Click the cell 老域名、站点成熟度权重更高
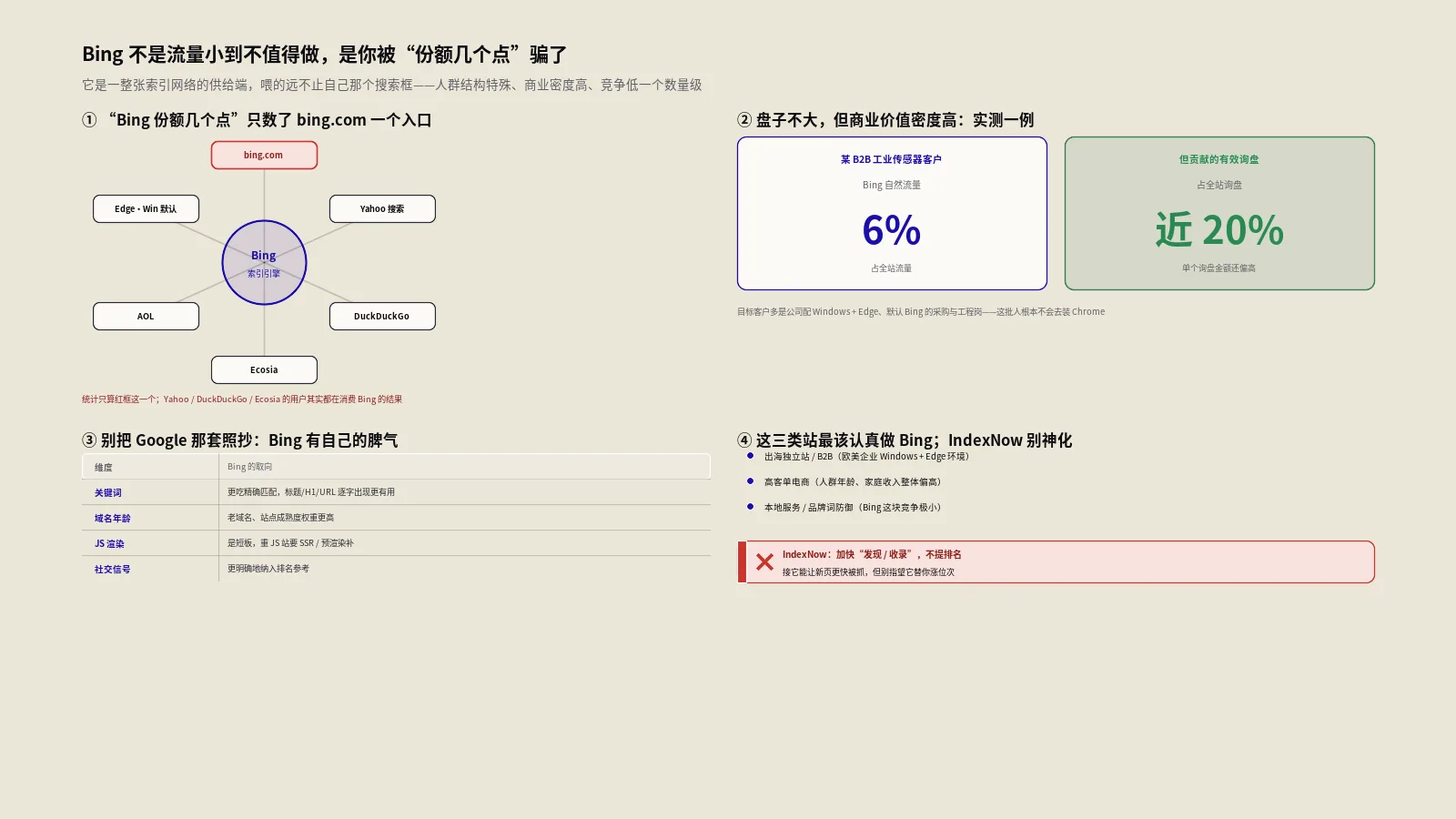The width and height of the screenshot is (1456, 819). coord(281,518)
